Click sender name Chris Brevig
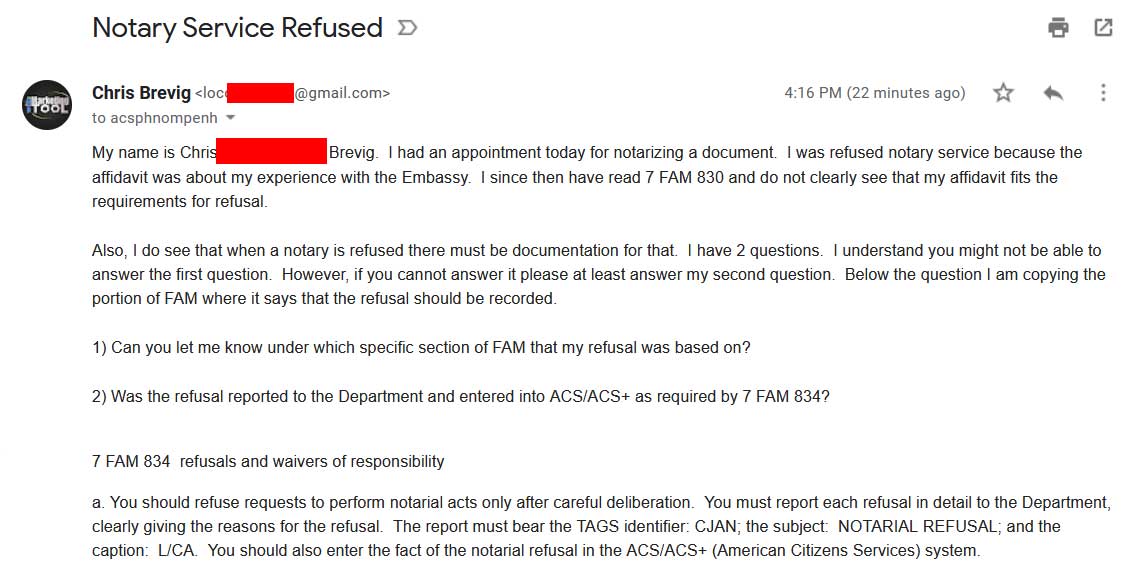 pyautogui.click(x=141, y=93)
